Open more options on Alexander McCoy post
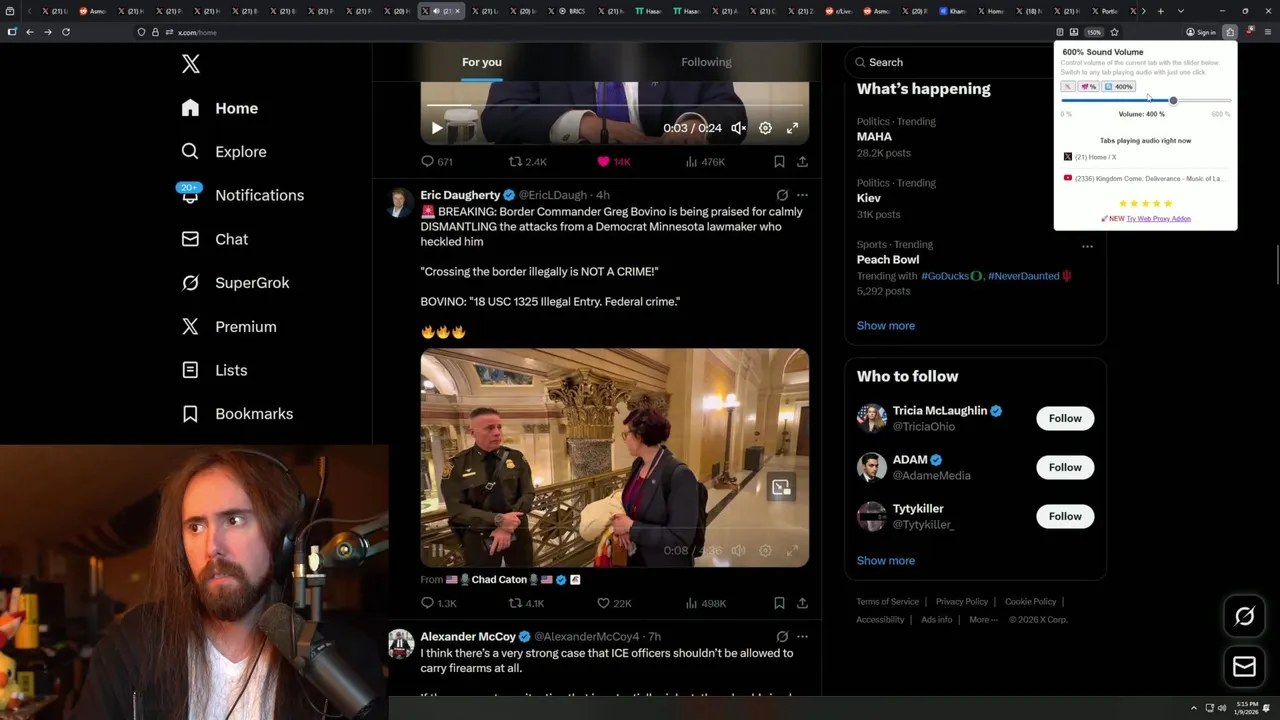Image resolution: width=1280 pixels, height=720 pixels. 802,636
